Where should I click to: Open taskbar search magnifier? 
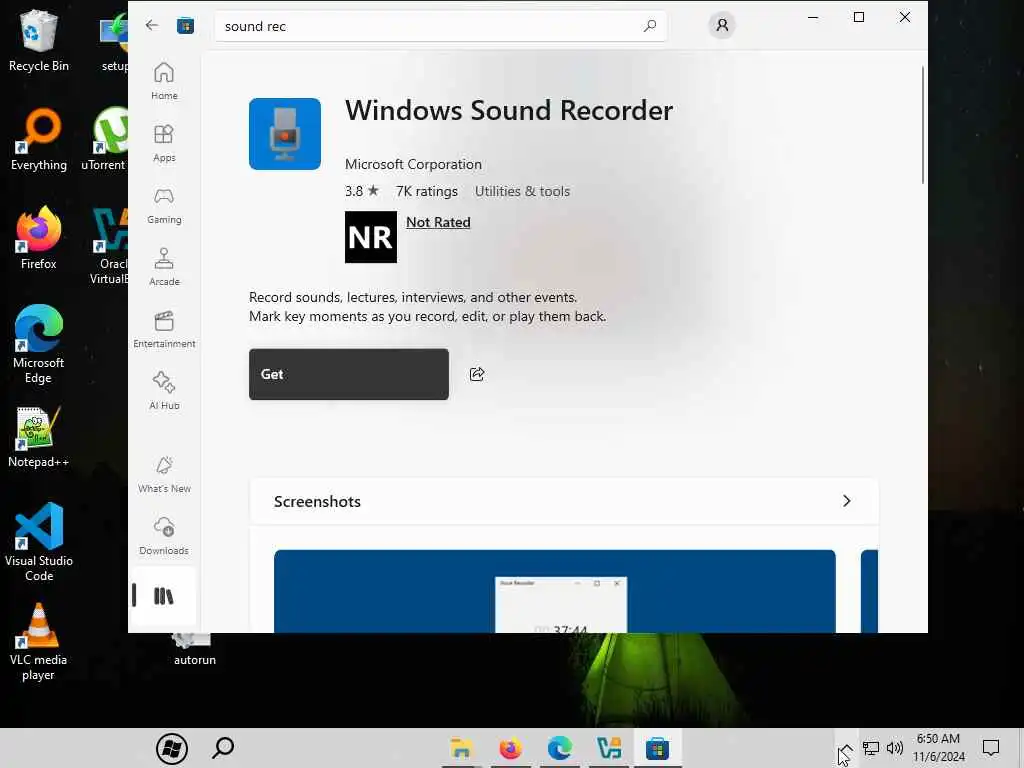(223, 748)
